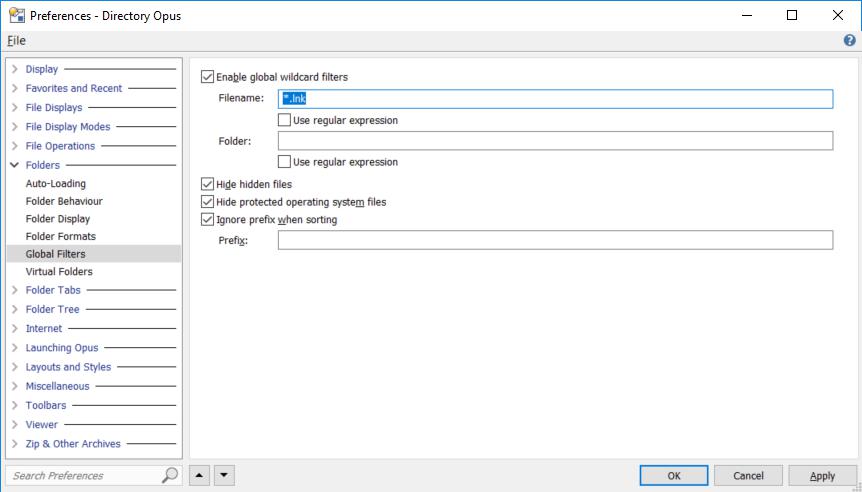Select the Folder Behaviour page
The height and width of the screenshot is (492, 862).
pyautogui.click(x=64, y=201)
